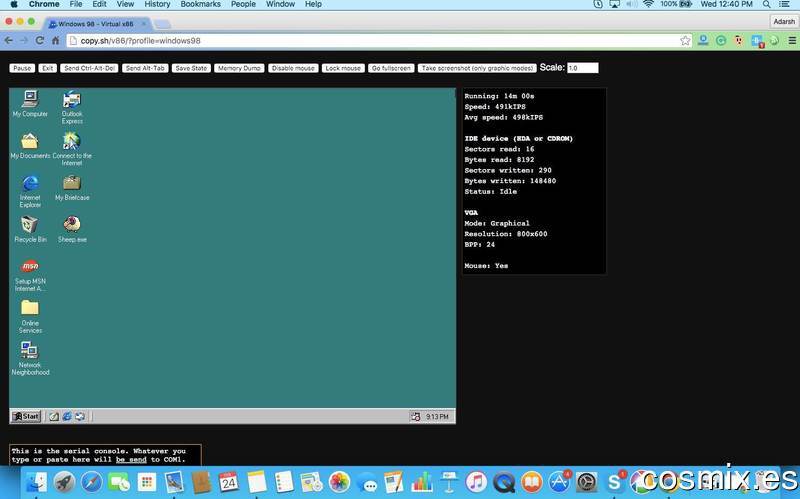Image resolution: width=800 pixels, height=499 pixels.
Task: Open the Adarsh profile button
Action: (x=784, y=21)
